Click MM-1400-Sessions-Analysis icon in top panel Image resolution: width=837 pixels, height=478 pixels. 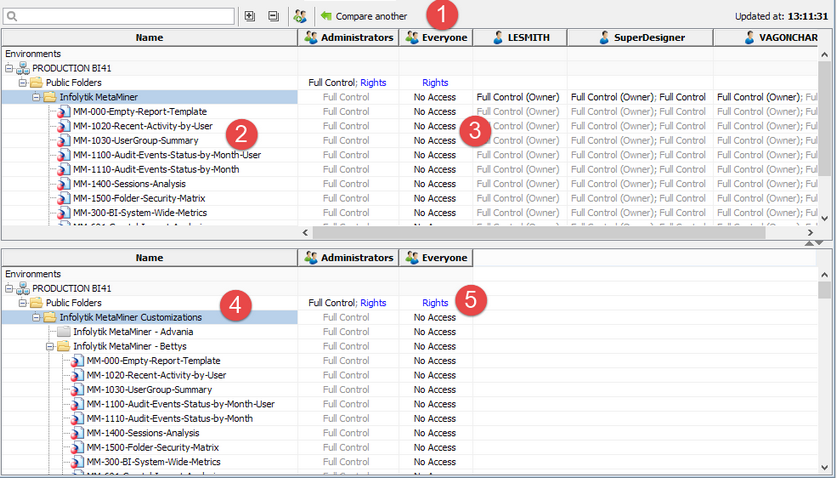click(64, 184)
